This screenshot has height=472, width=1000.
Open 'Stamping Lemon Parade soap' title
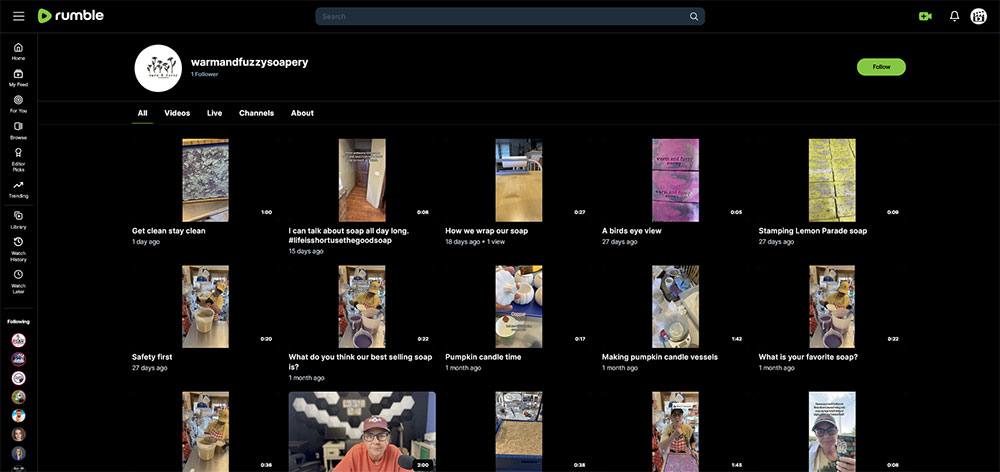(812, 231)
